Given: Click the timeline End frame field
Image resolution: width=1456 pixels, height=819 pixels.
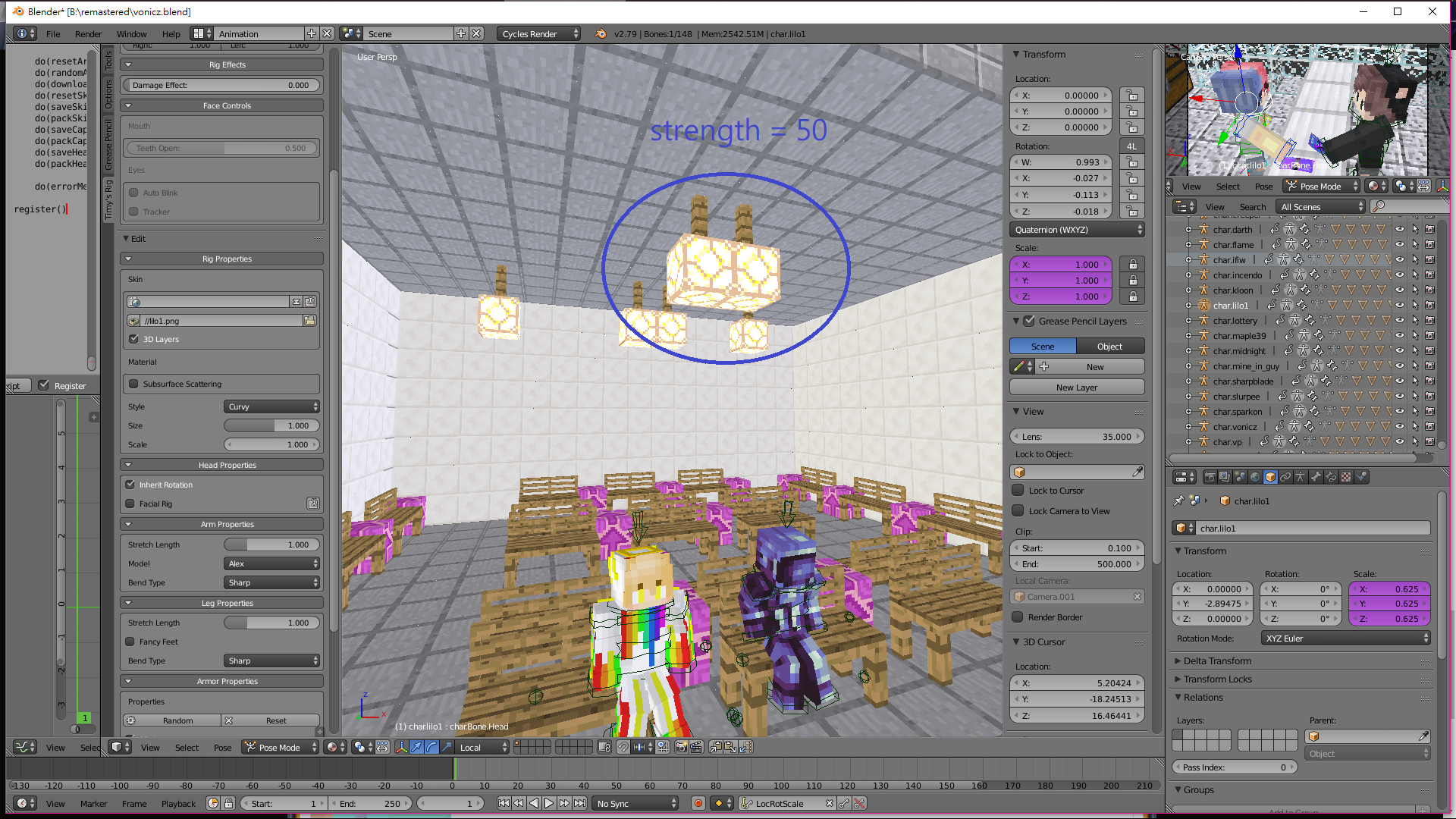Looking at the screenshot, I should (x=370, y=803).
